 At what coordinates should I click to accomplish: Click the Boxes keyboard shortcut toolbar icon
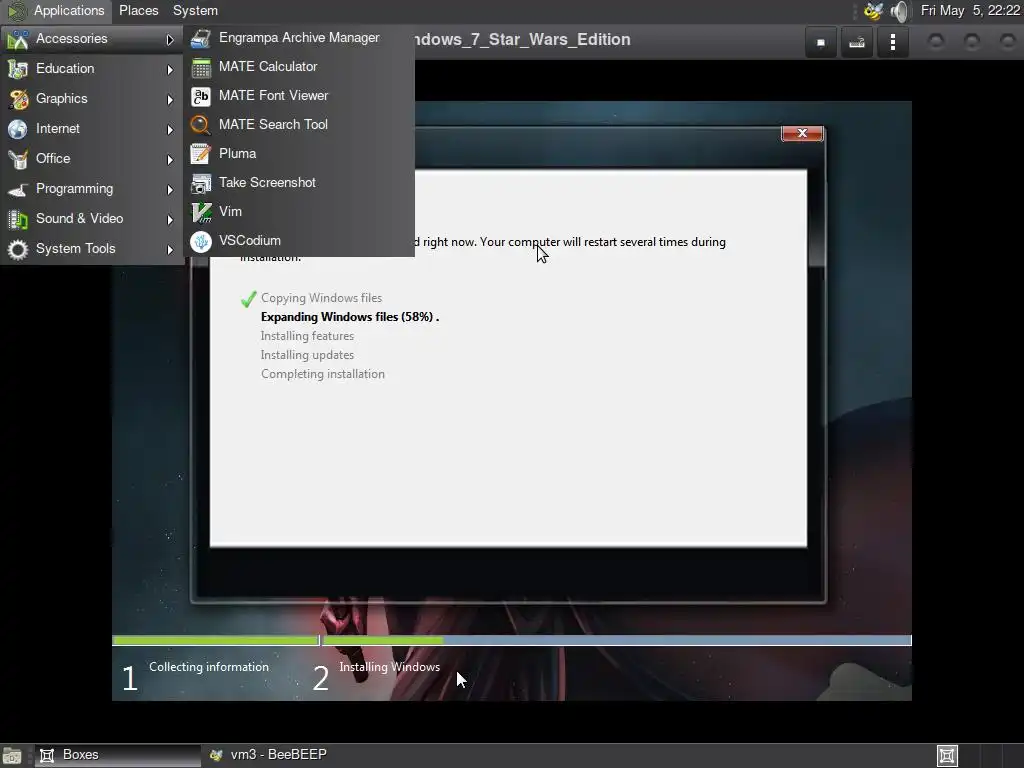tap(857, 42)
